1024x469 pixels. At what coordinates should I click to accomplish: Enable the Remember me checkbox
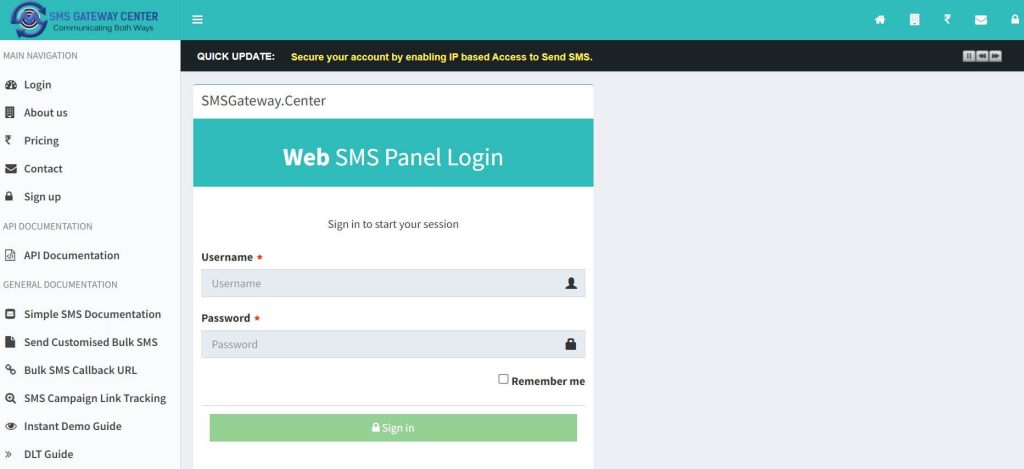coord(504,380)
